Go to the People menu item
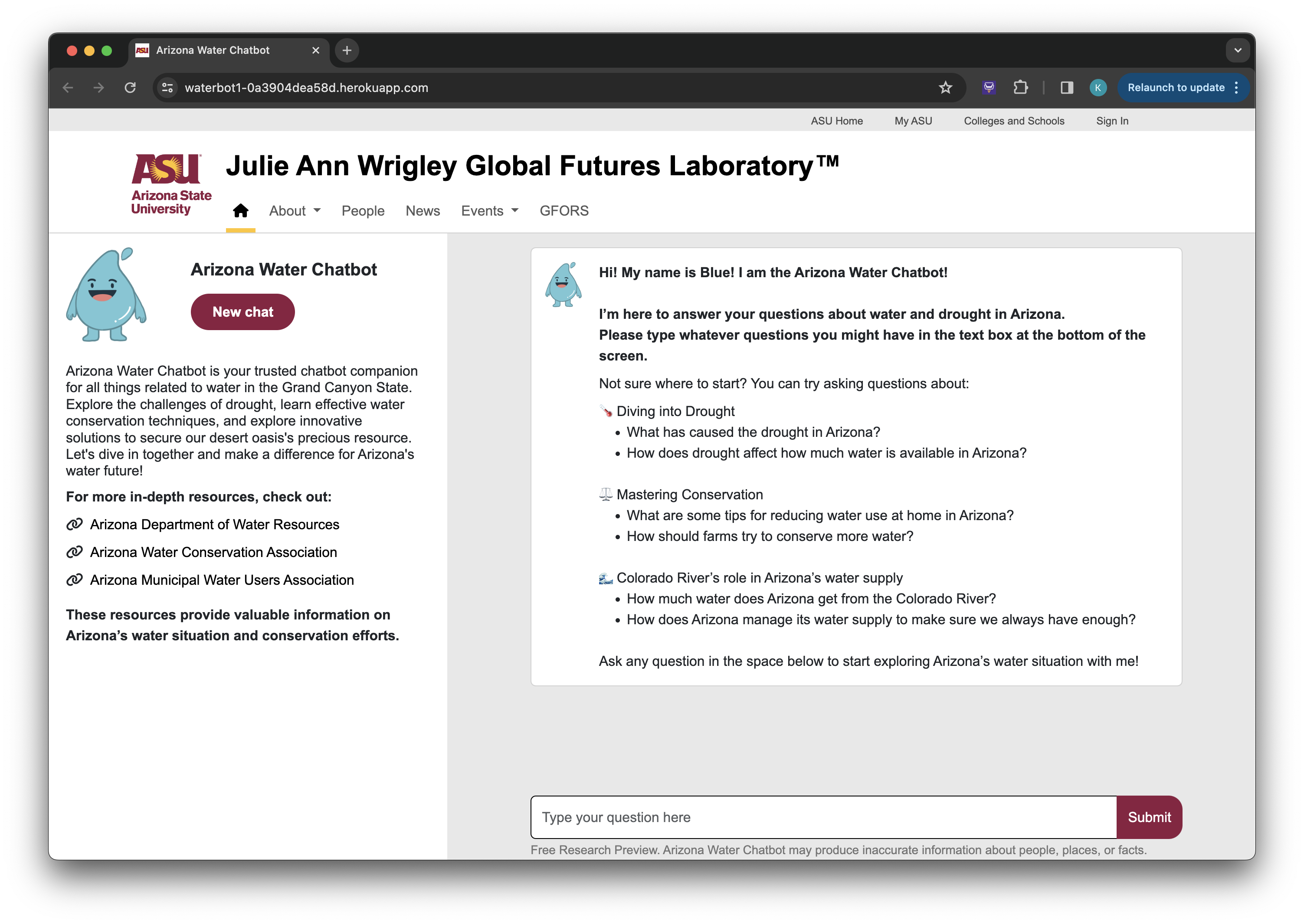The height and width of the screenshot is (924, 1304). (362, 211)
